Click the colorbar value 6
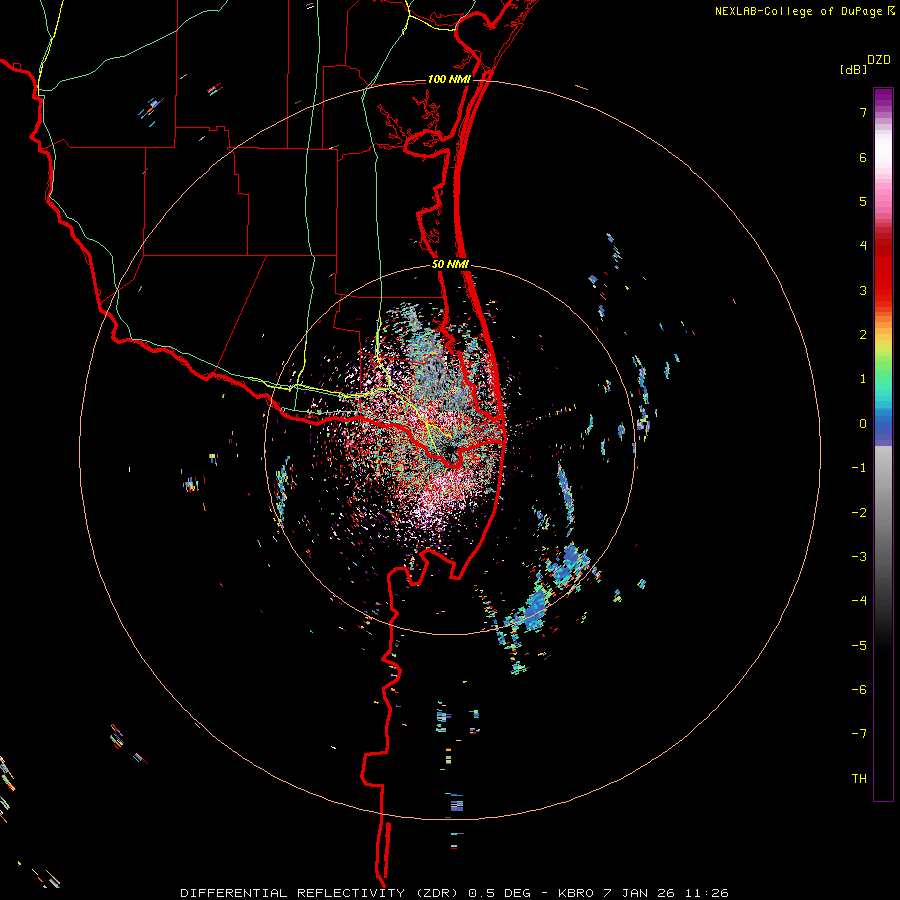This screenshot has width=900, height=900. [863, 157]
